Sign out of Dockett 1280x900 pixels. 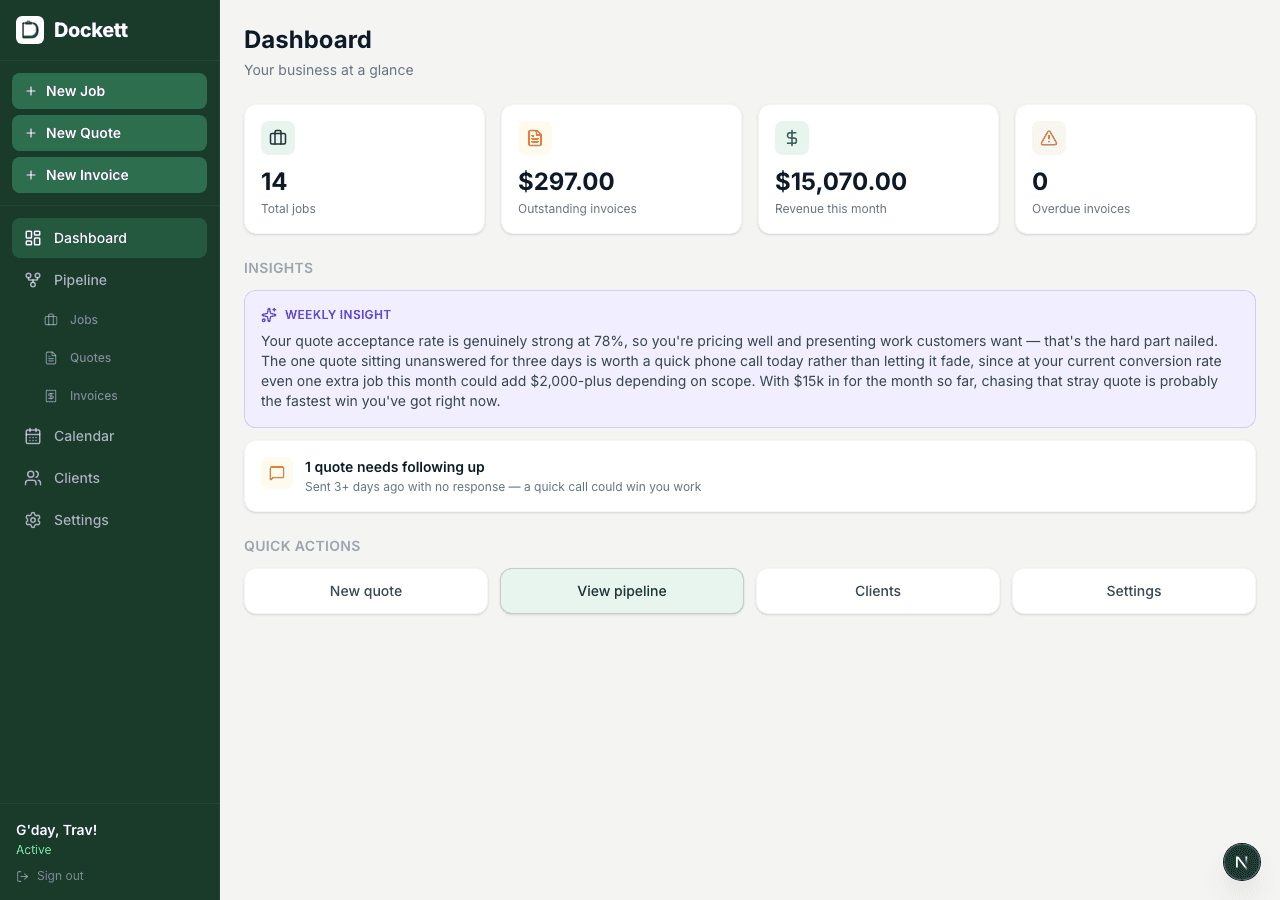click(49, 876)
